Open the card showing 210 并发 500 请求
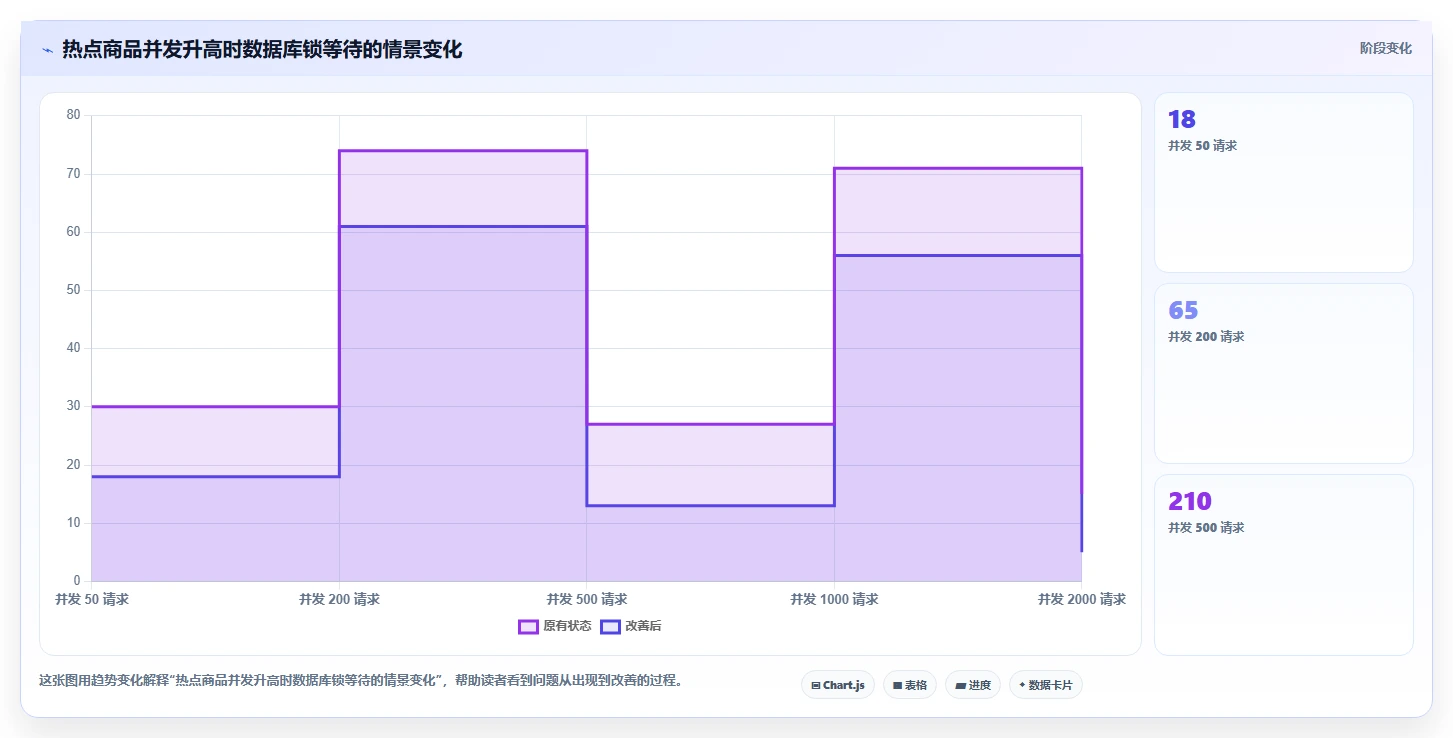 click(1284, 565)
